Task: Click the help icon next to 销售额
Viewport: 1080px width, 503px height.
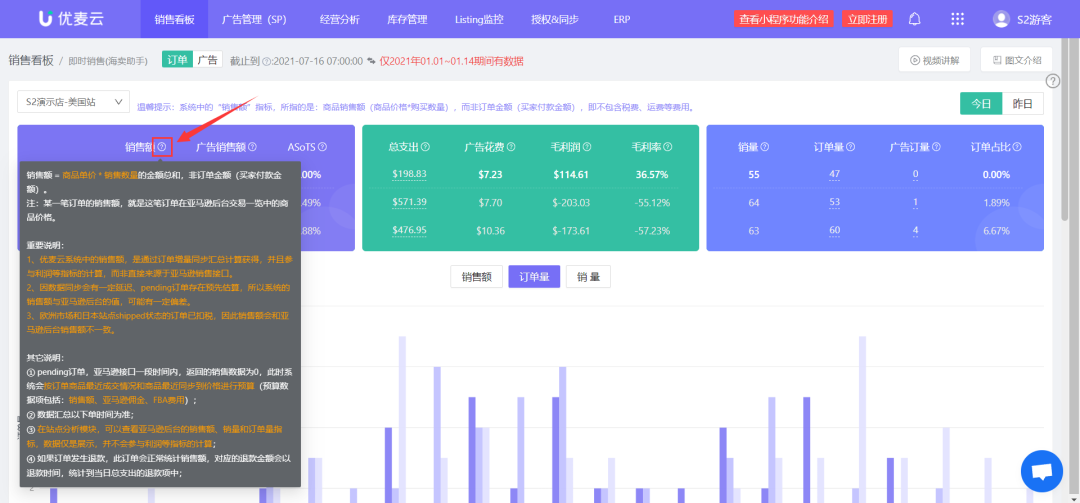Action: tap(162, 147)
